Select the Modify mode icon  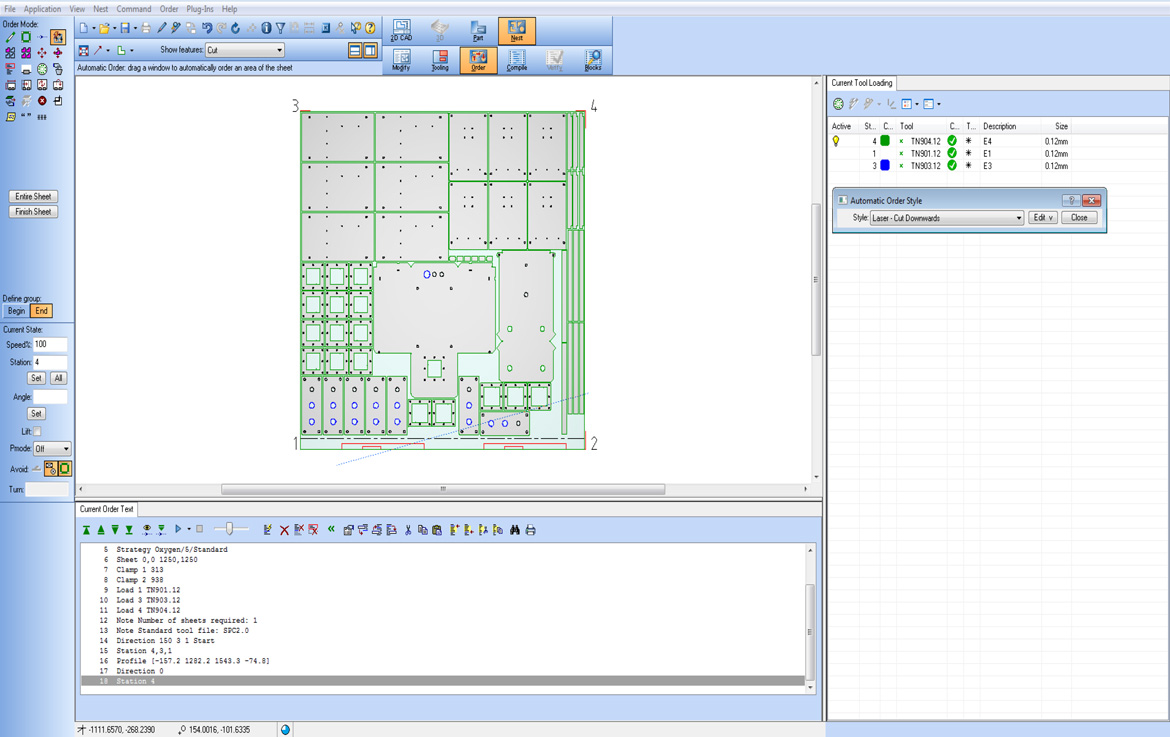(401, 60)
